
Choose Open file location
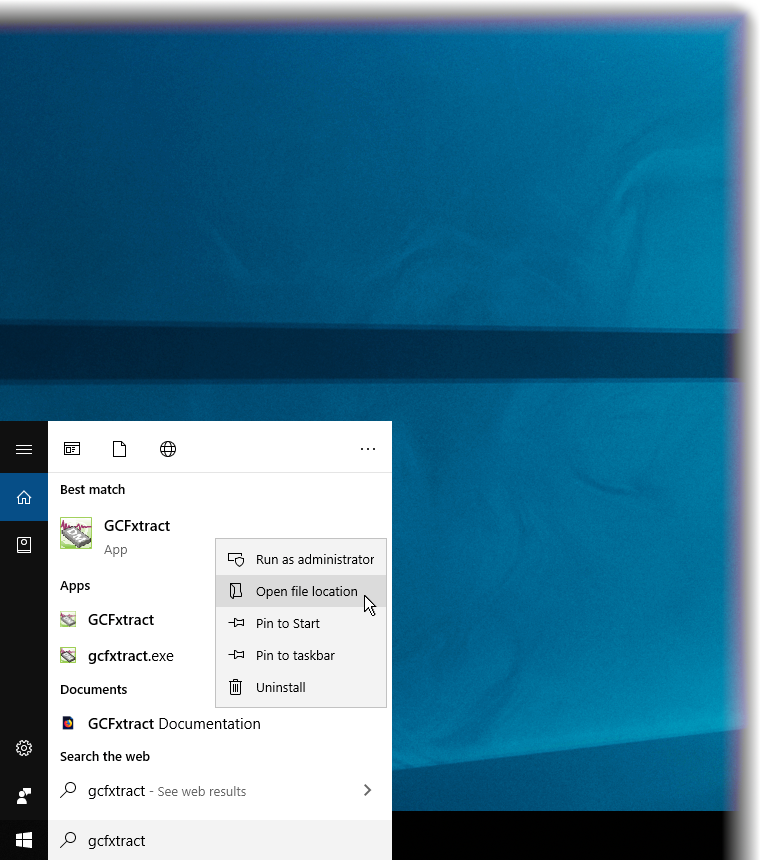point(301,591)
